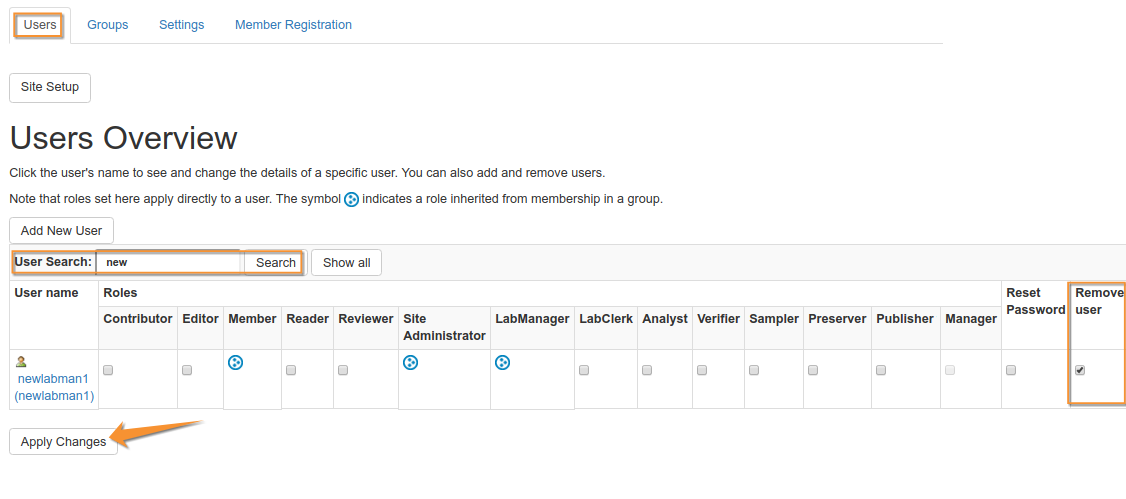The image size is (1126, 499).
Task: Enable Contributor role for newlabman1
Action: pyautogui.click(x=108, y=370)
